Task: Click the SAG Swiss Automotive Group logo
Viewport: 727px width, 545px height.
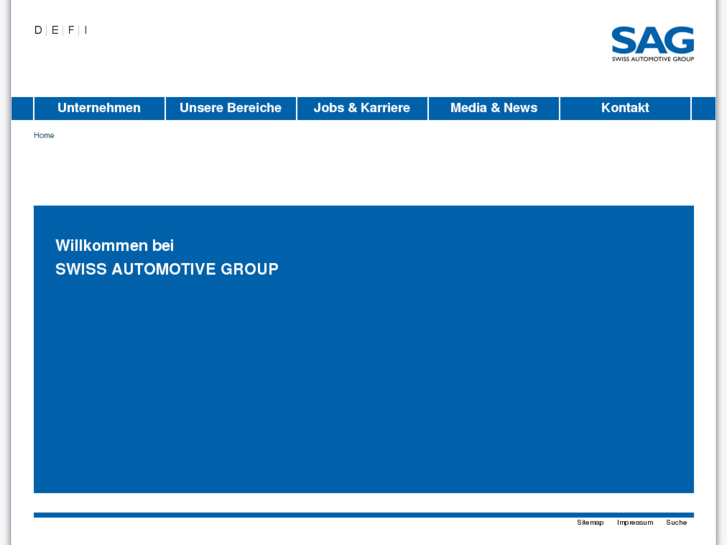Action: point(653,44)
